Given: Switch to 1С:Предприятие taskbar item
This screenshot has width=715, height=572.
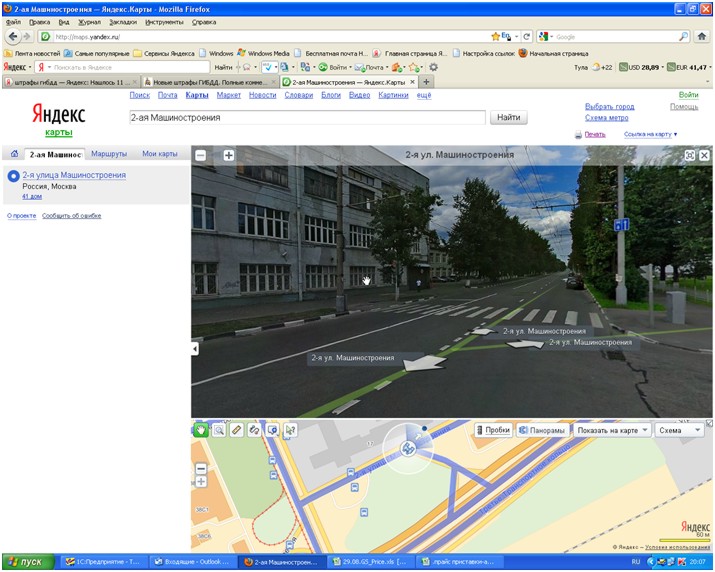Looking at the screenshot, I should pos(104,562).
